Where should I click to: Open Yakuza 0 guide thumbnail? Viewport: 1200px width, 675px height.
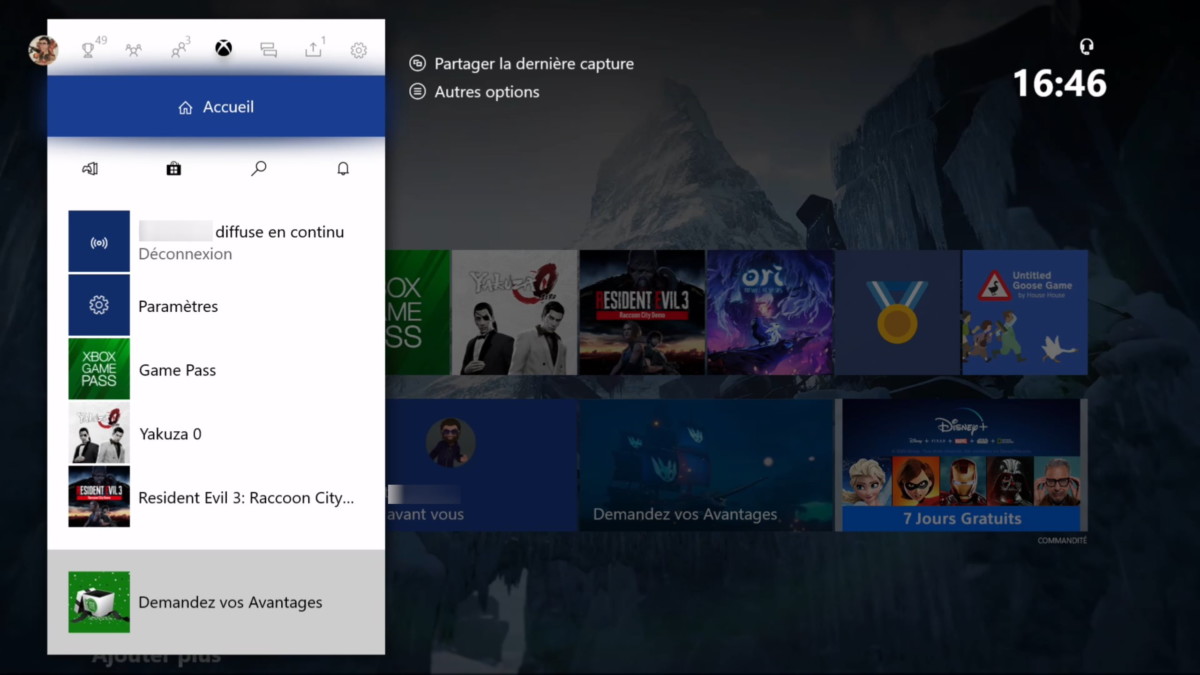[x=99, y=433]
